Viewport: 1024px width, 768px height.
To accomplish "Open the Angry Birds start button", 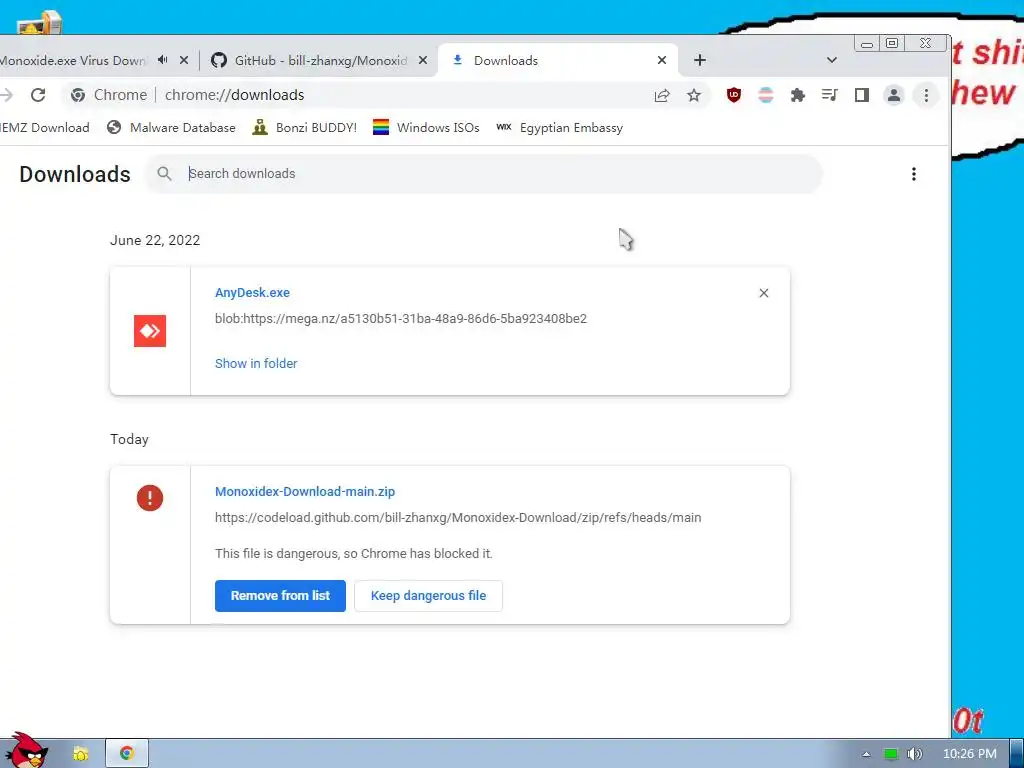I will point(25,751).
